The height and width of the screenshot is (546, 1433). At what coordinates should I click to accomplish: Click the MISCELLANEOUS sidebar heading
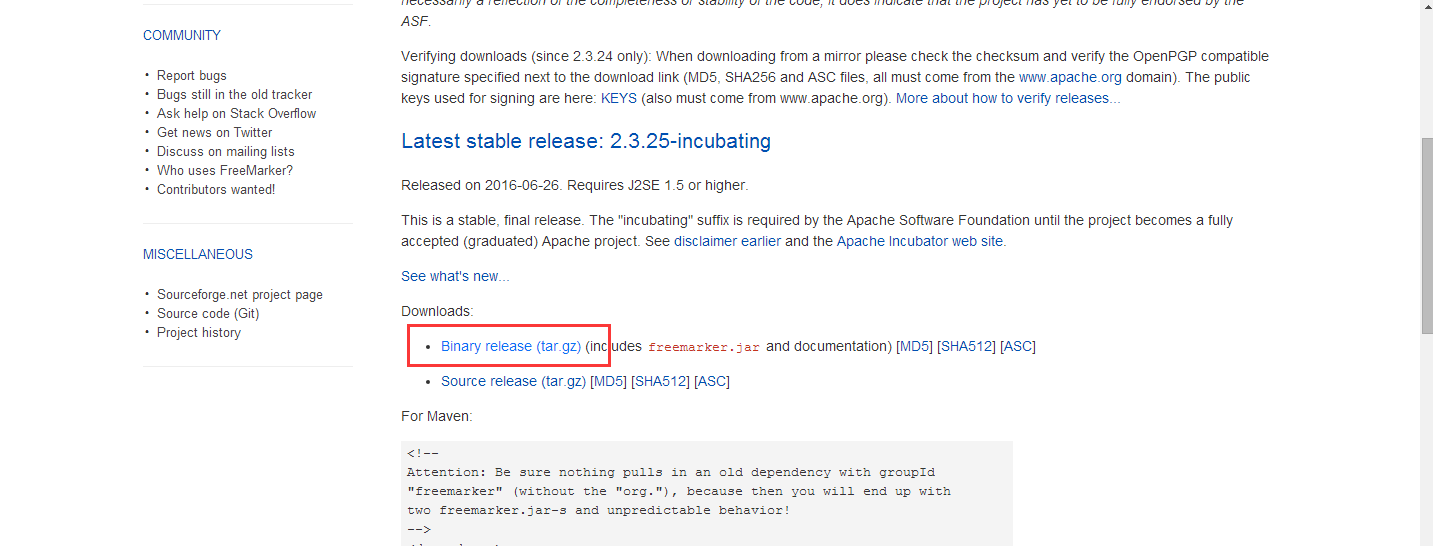point(198,254)
